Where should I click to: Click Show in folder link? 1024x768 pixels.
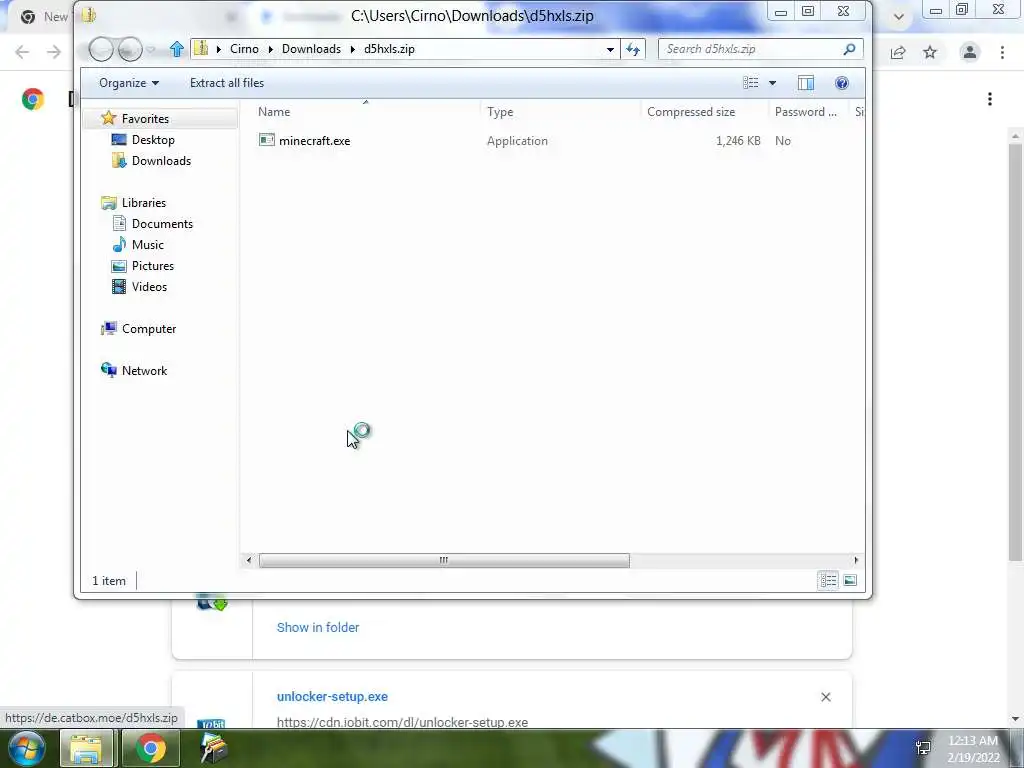[318, 627]
